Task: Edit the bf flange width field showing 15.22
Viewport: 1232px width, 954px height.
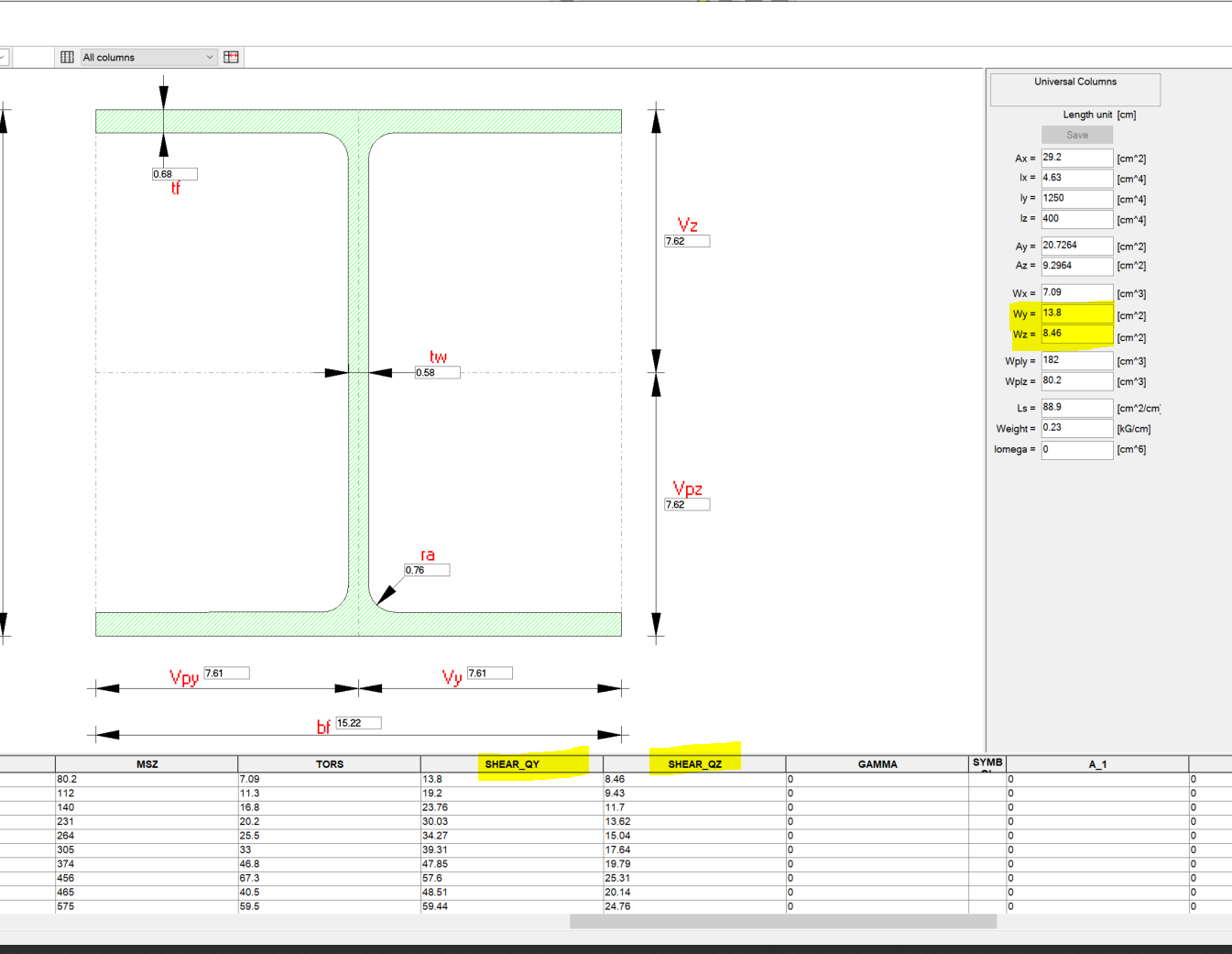Action: (357, 722)
